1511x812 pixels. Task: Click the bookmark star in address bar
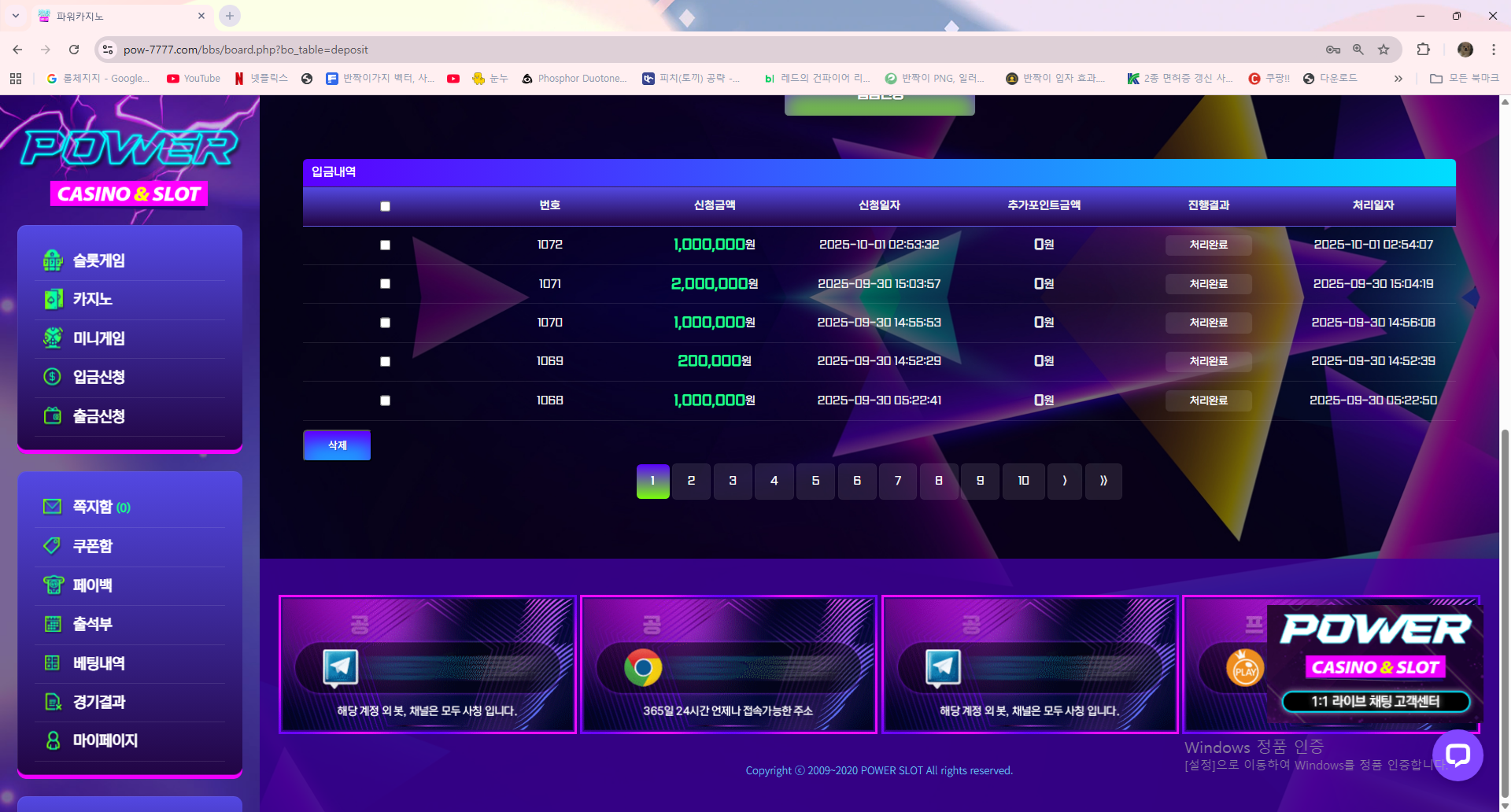tap(1384, 50)
